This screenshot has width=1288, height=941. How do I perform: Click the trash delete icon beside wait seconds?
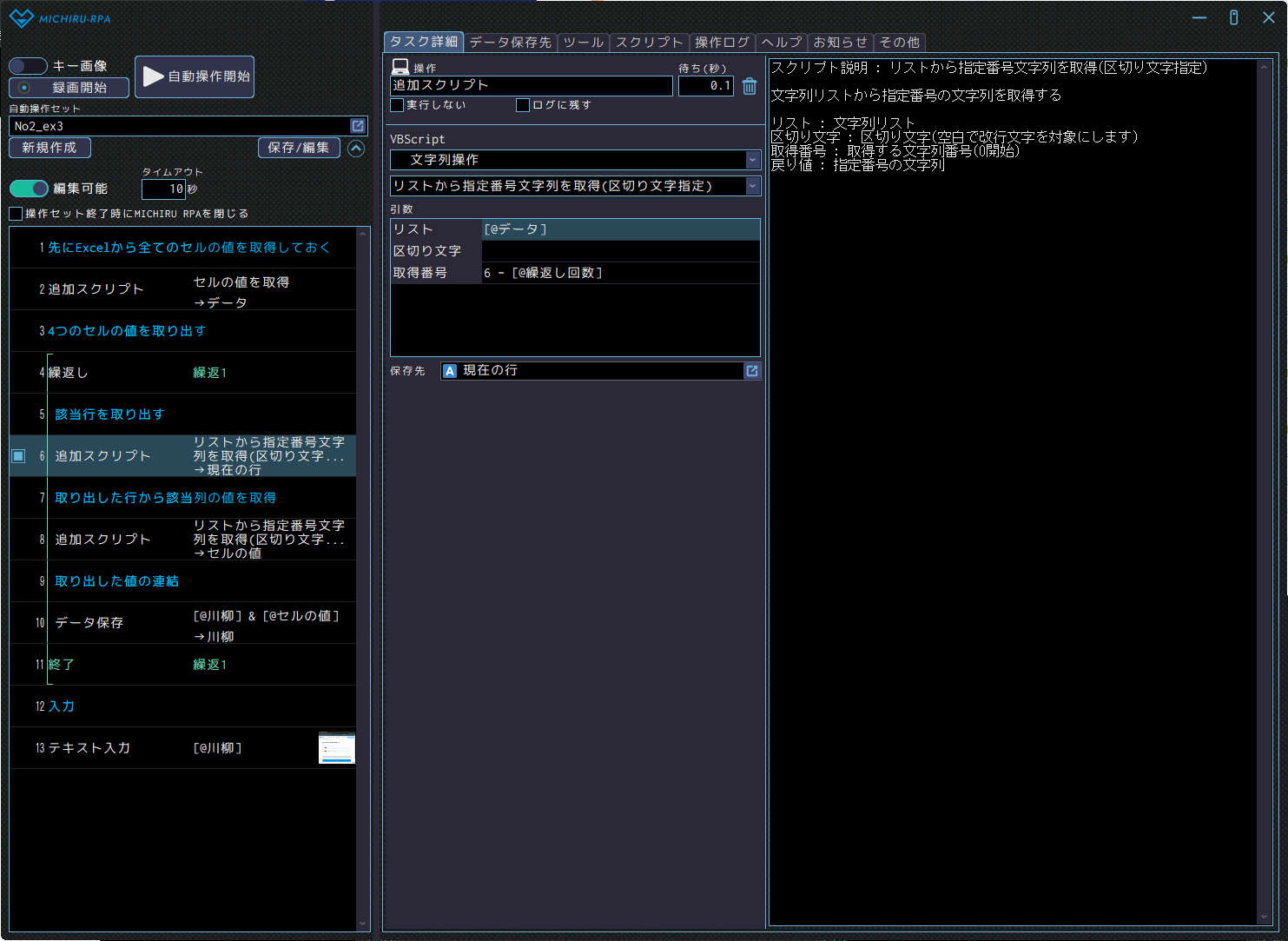pyautogui.click(x=750, y=86)
